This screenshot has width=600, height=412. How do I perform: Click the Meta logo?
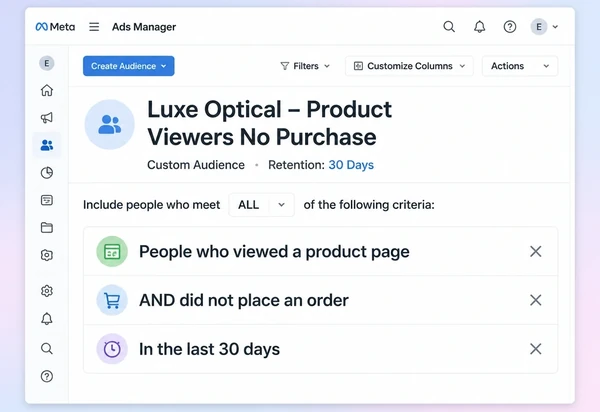tap(55, 27)
